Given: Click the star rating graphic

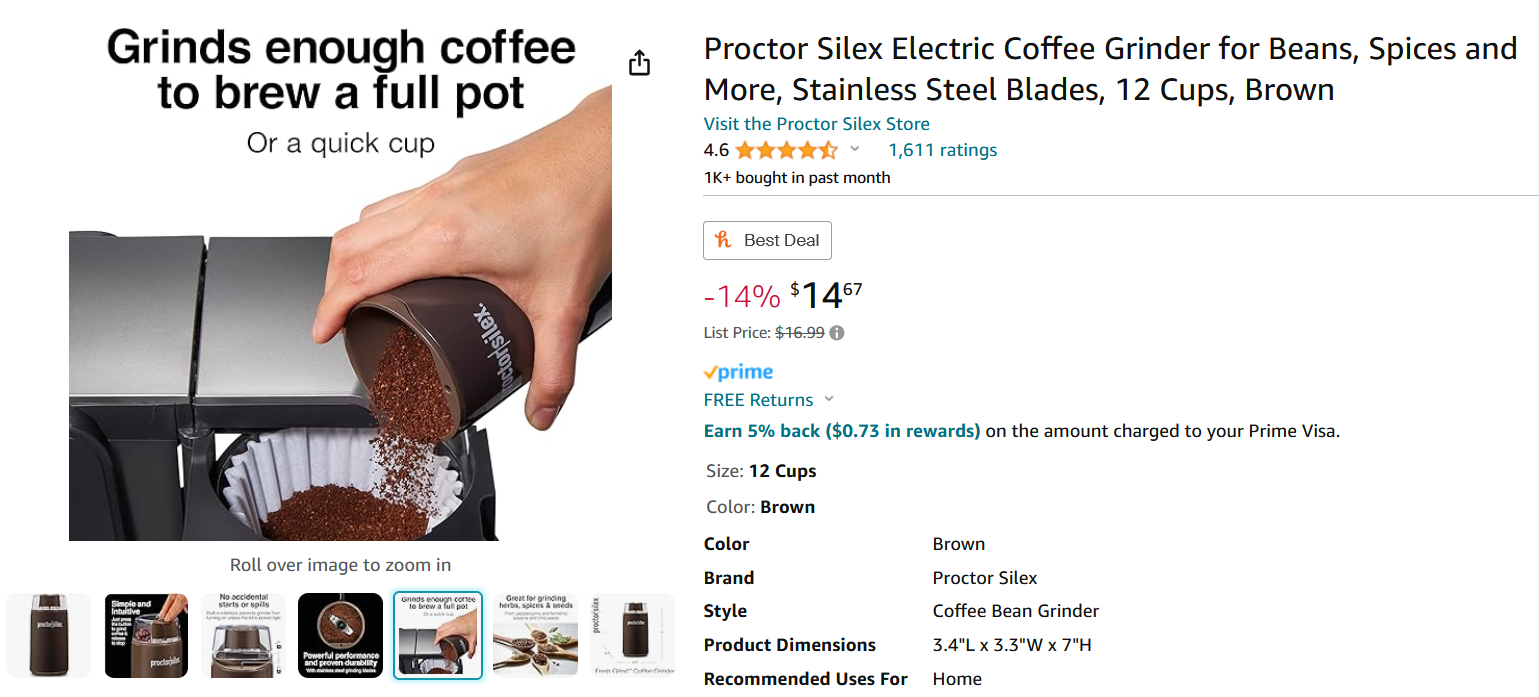Looking at the screenshot, I should tap(786, 151).
